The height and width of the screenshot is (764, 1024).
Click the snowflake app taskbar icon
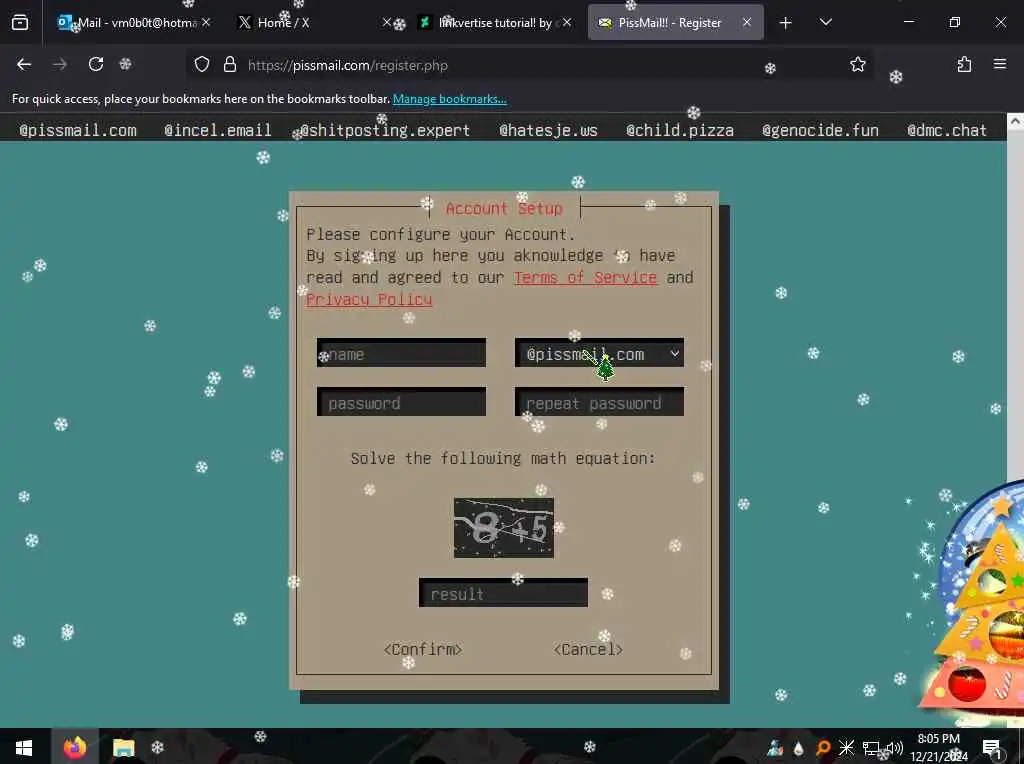click(157, 748)
